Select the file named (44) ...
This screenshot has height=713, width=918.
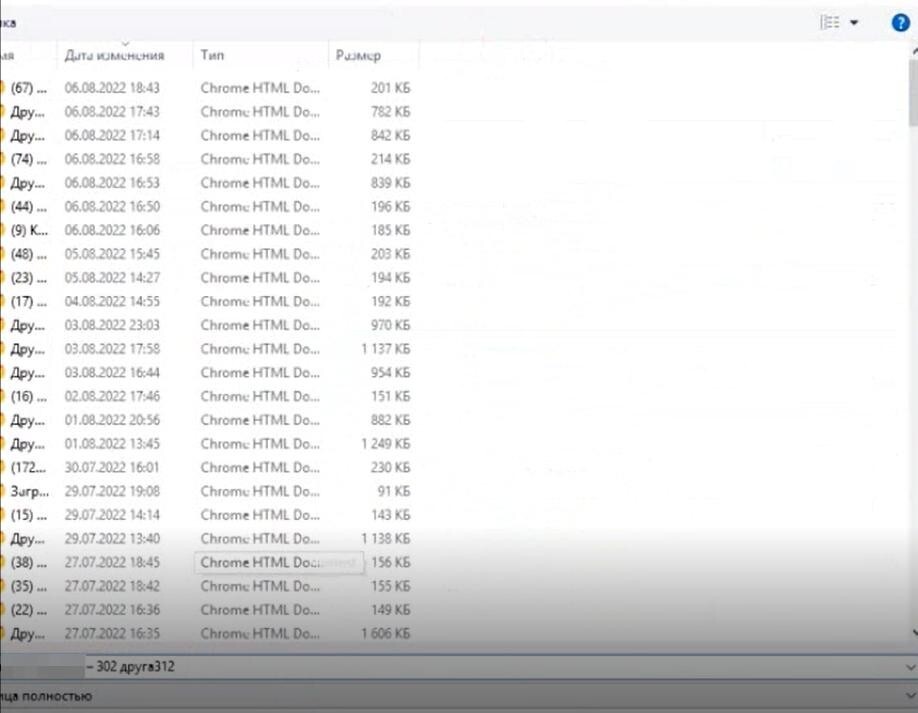(28, 206)
